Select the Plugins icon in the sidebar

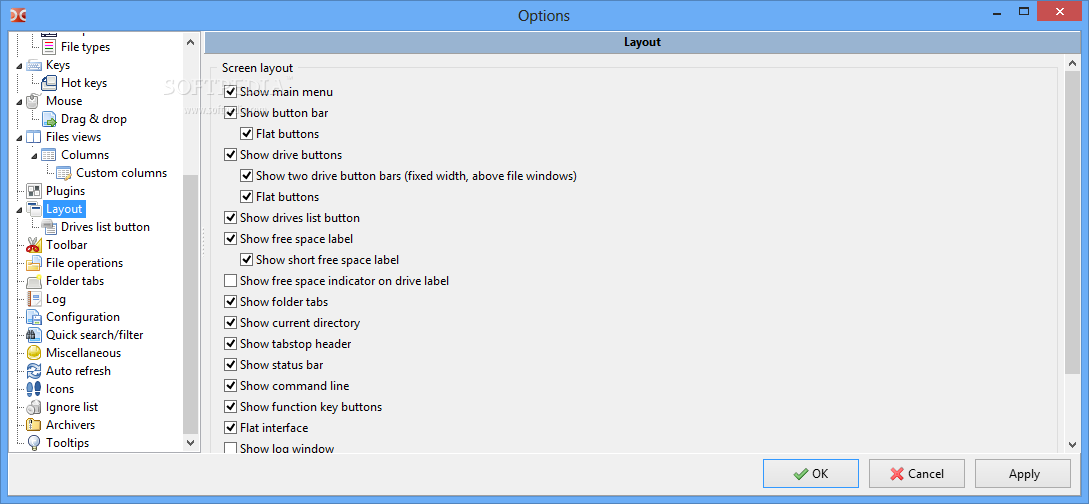pos(33,191)
